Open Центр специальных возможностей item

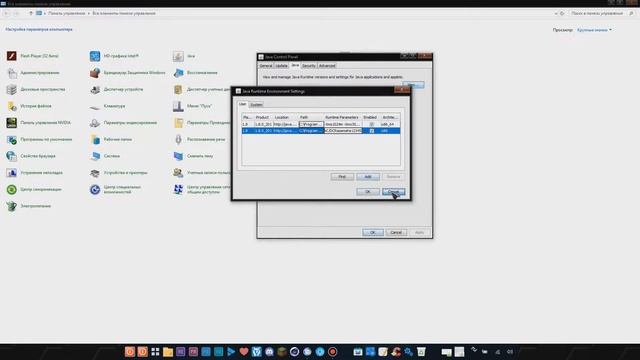[x=116, y=189]
